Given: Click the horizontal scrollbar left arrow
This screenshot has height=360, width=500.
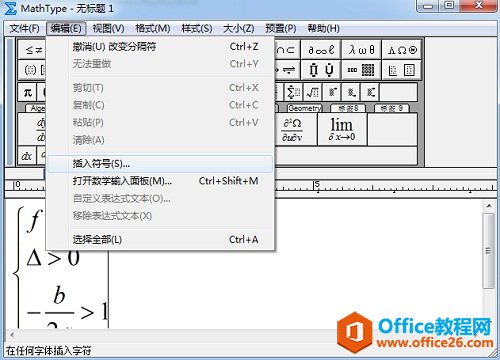Looking at the screenshot, I should pos(12,334).
